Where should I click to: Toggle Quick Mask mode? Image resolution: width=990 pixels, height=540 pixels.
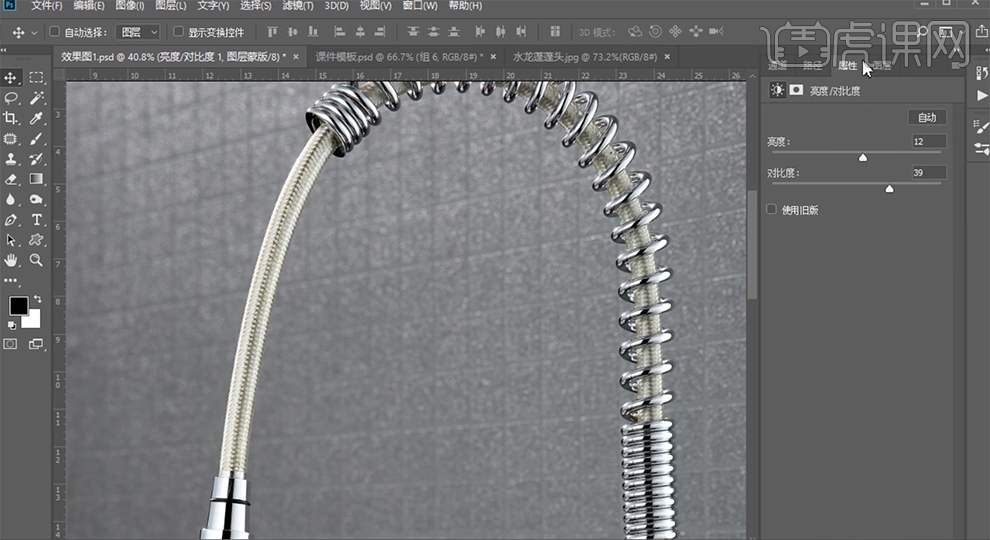tap(11, 344)
